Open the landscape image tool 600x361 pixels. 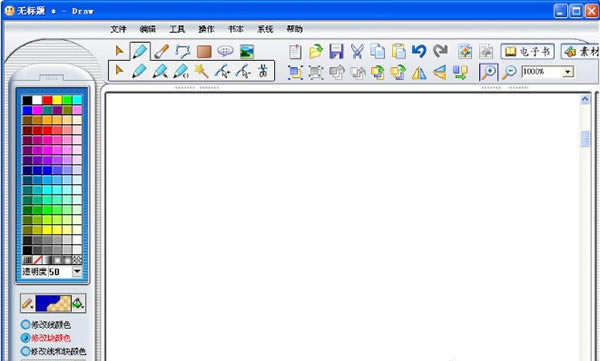pyautogui.click(x=247, y=52)
